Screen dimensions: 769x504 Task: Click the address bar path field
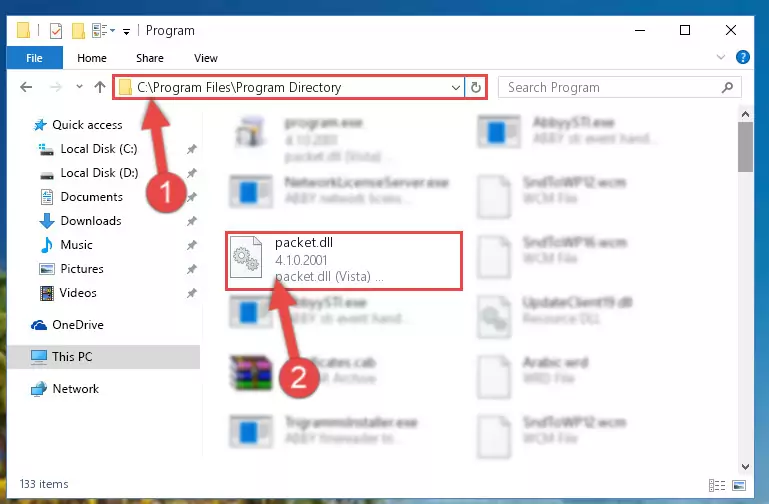pyautogui.click(x=289, y=87)
